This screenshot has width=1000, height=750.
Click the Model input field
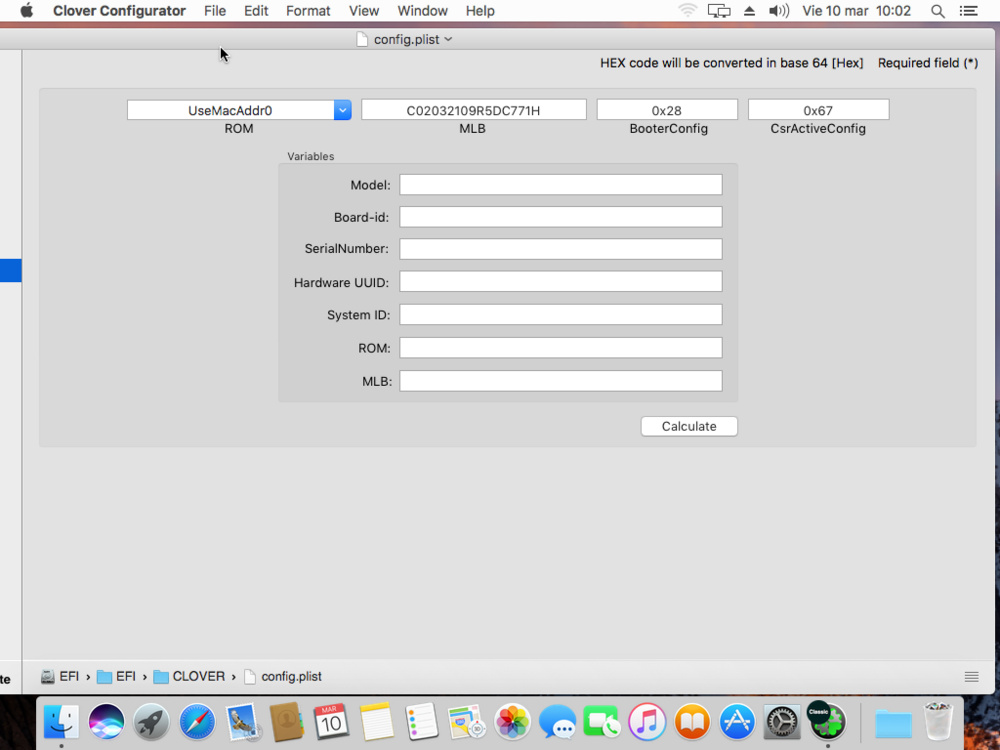(561, 185)
